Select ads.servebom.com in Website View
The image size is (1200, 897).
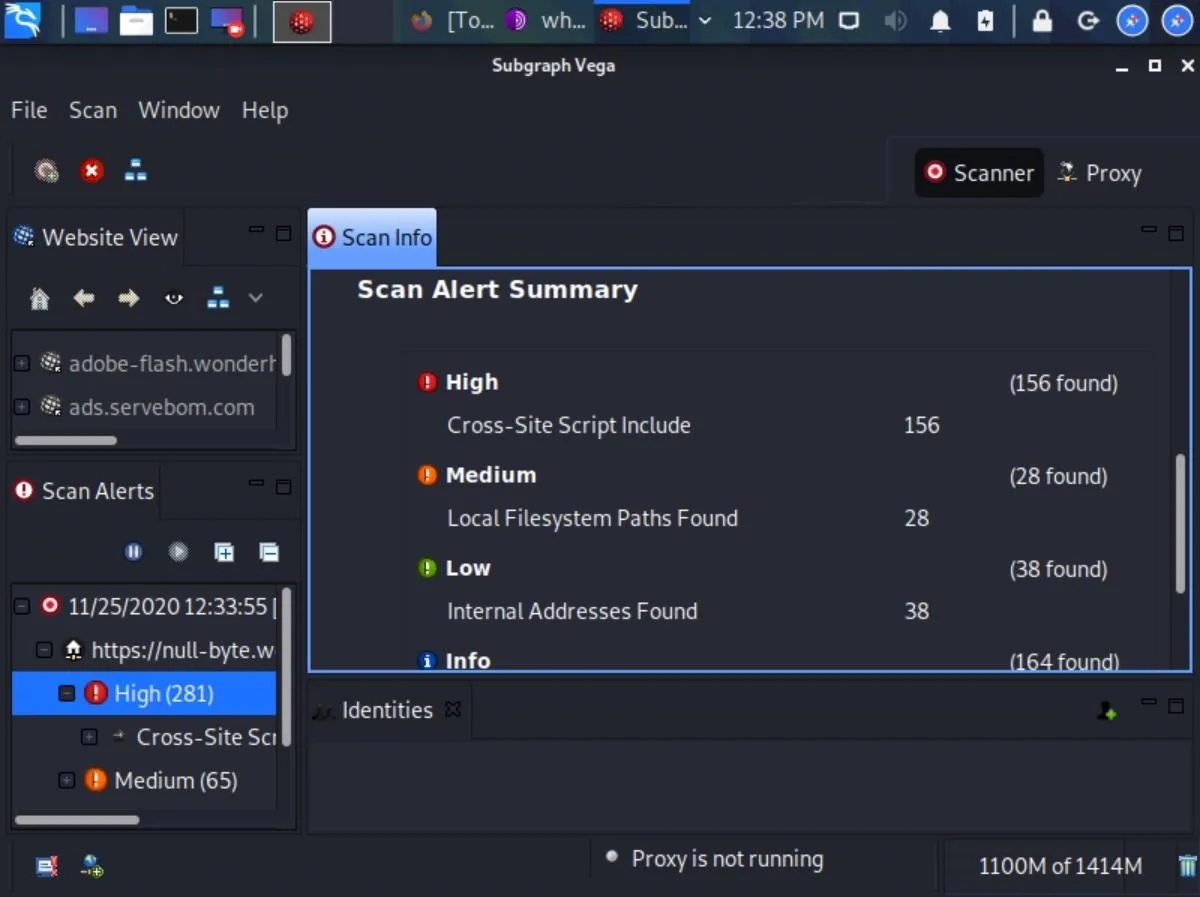pyautogui.click(x=161, y=407)
